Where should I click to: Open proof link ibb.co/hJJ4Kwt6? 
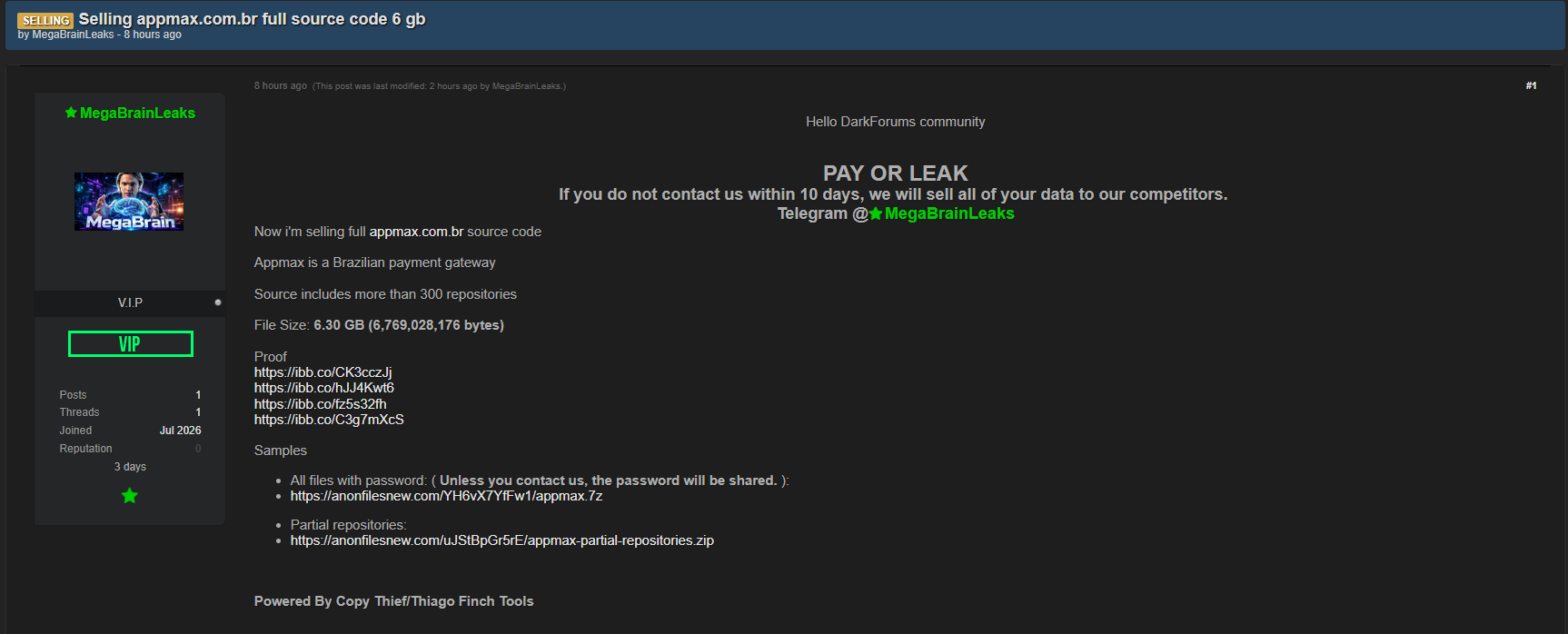[x=323, y=388]
